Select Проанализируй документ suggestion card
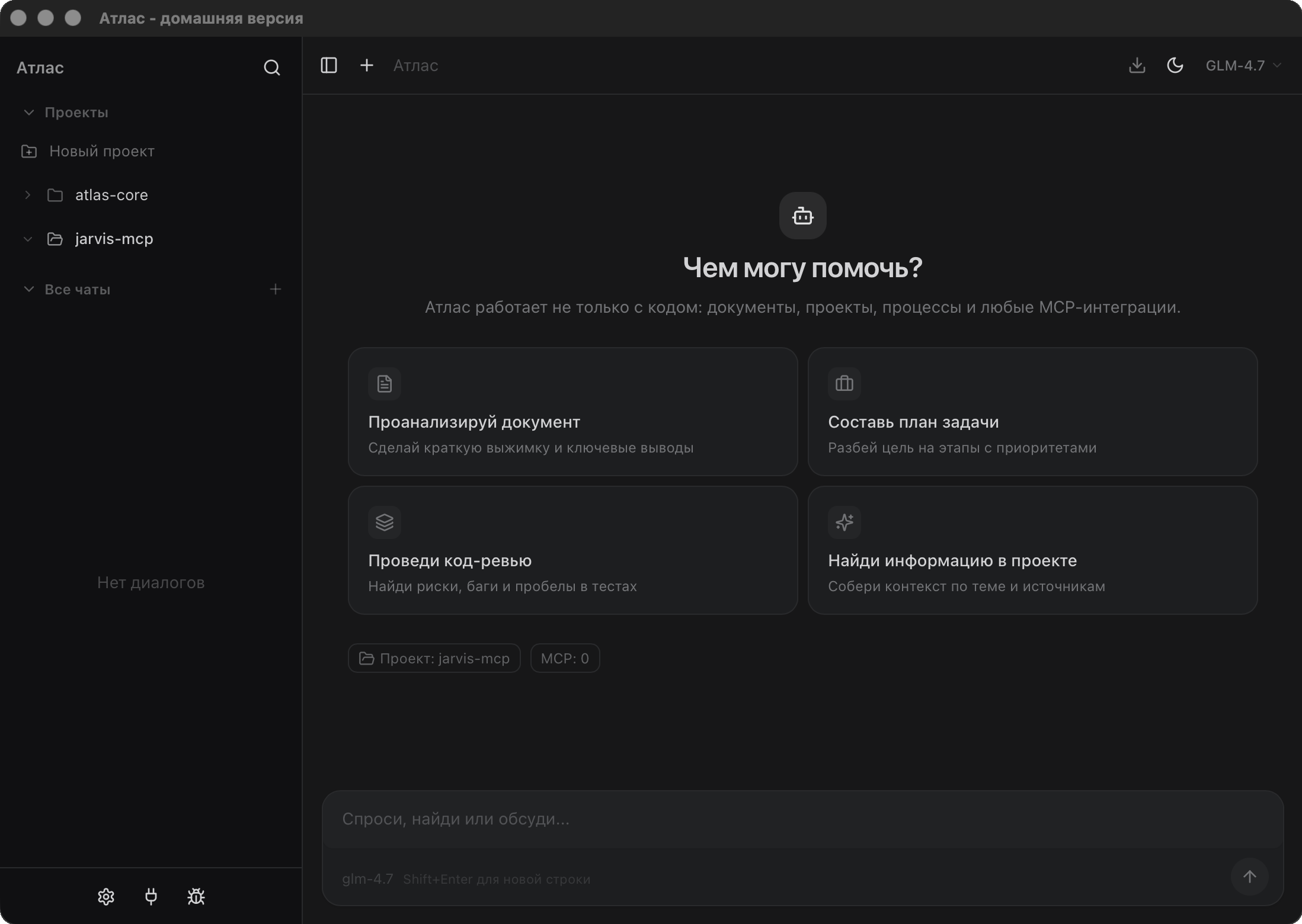Viewport: 1302px width, 924px height. pyautogui.click(x=572, y=412)
